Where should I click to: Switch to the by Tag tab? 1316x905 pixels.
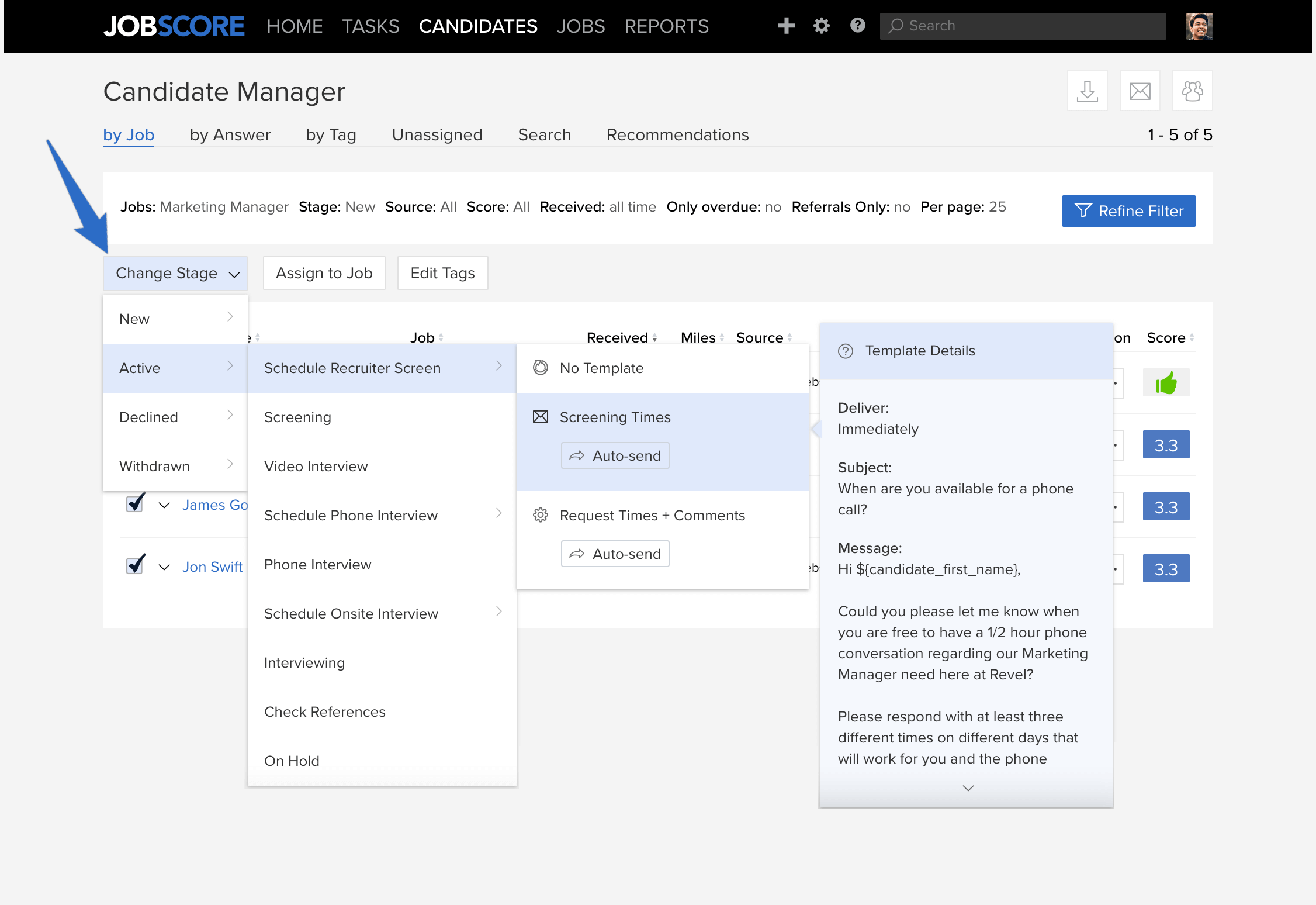[331, 134]
